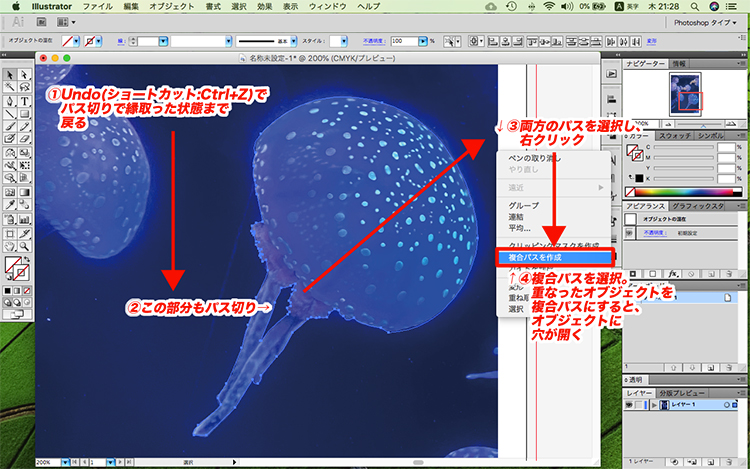Choose グループ in the context menu

(524, 206)
